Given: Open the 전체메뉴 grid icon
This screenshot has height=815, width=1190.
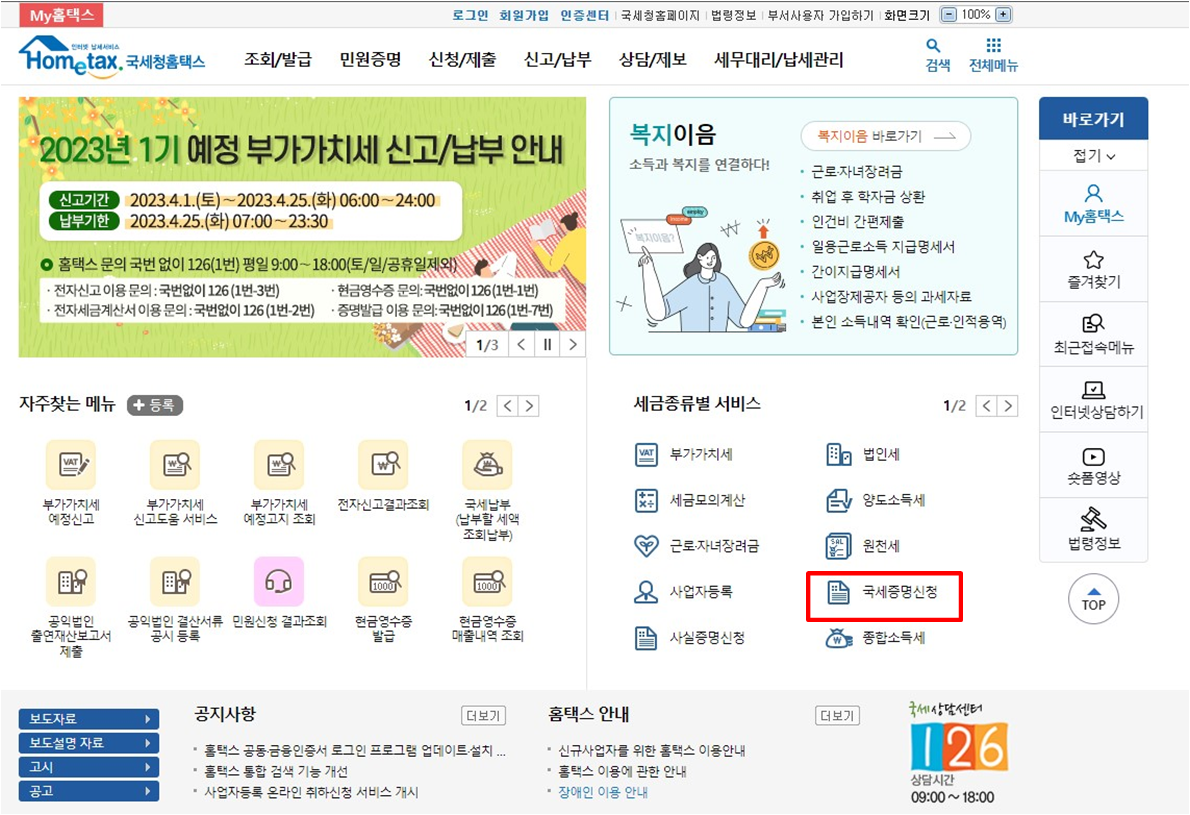Looking at the screenshot, I should tap(992, 48).
